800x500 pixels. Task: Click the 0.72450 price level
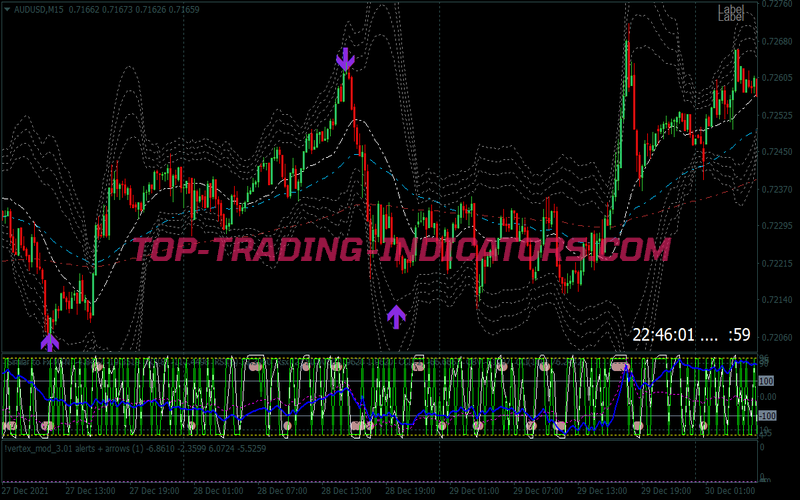[778, 152]
